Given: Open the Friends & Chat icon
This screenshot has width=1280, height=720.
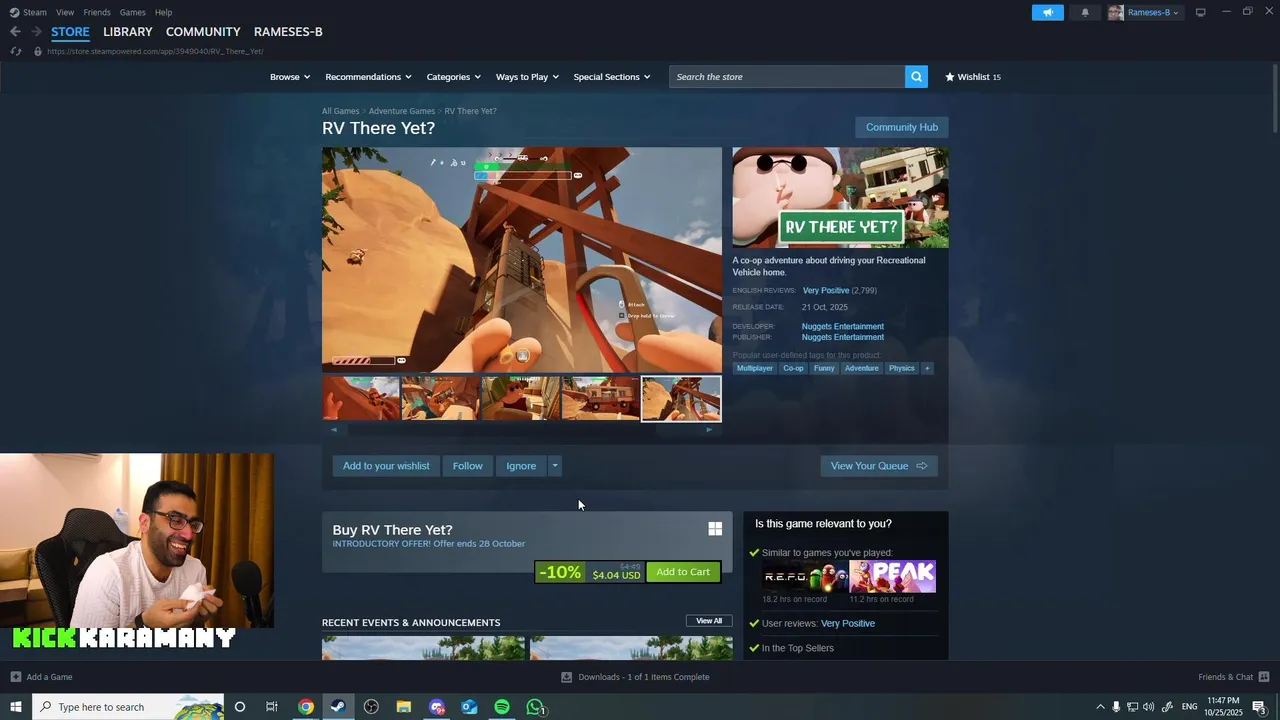Looking at the screenshot, I should click(1264, 677).
